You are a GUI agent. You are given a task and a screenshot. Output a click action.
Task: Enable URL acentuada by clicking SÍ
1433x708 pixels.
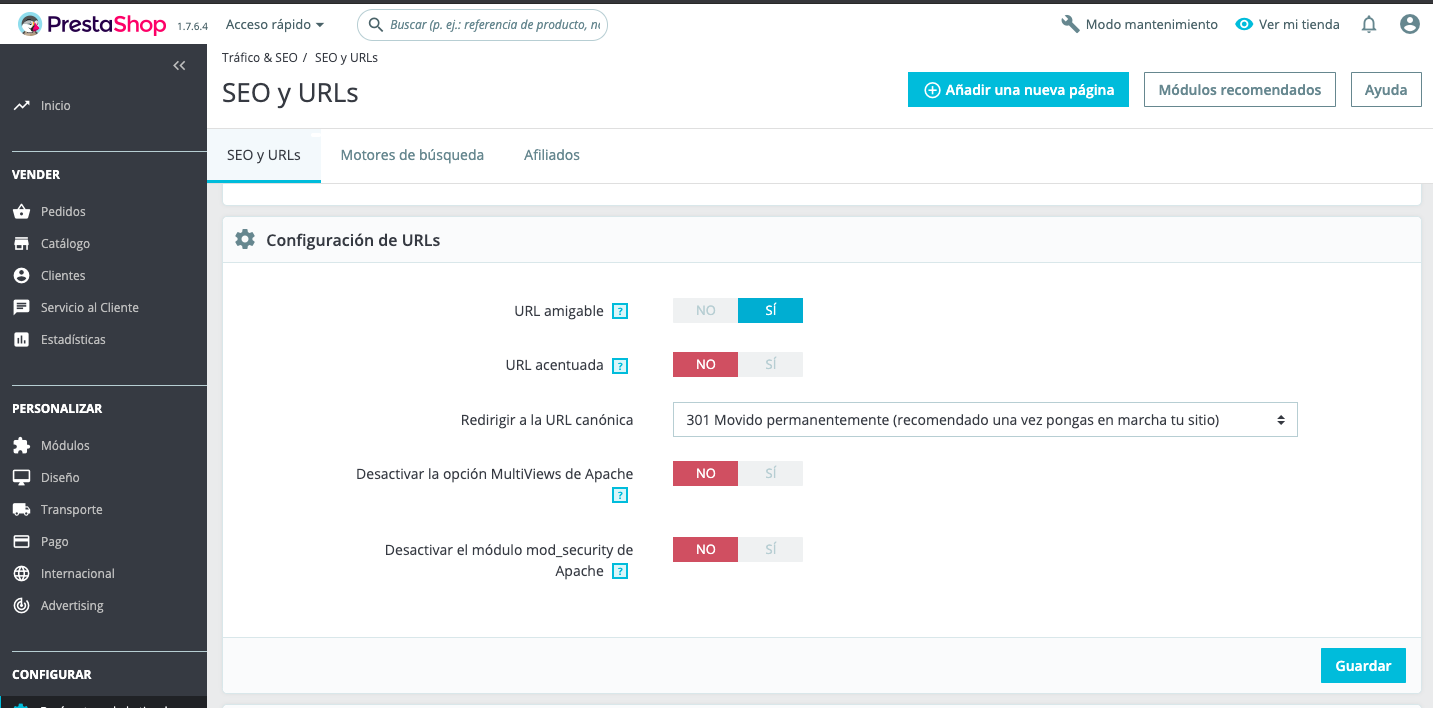[x=770, y=365]
